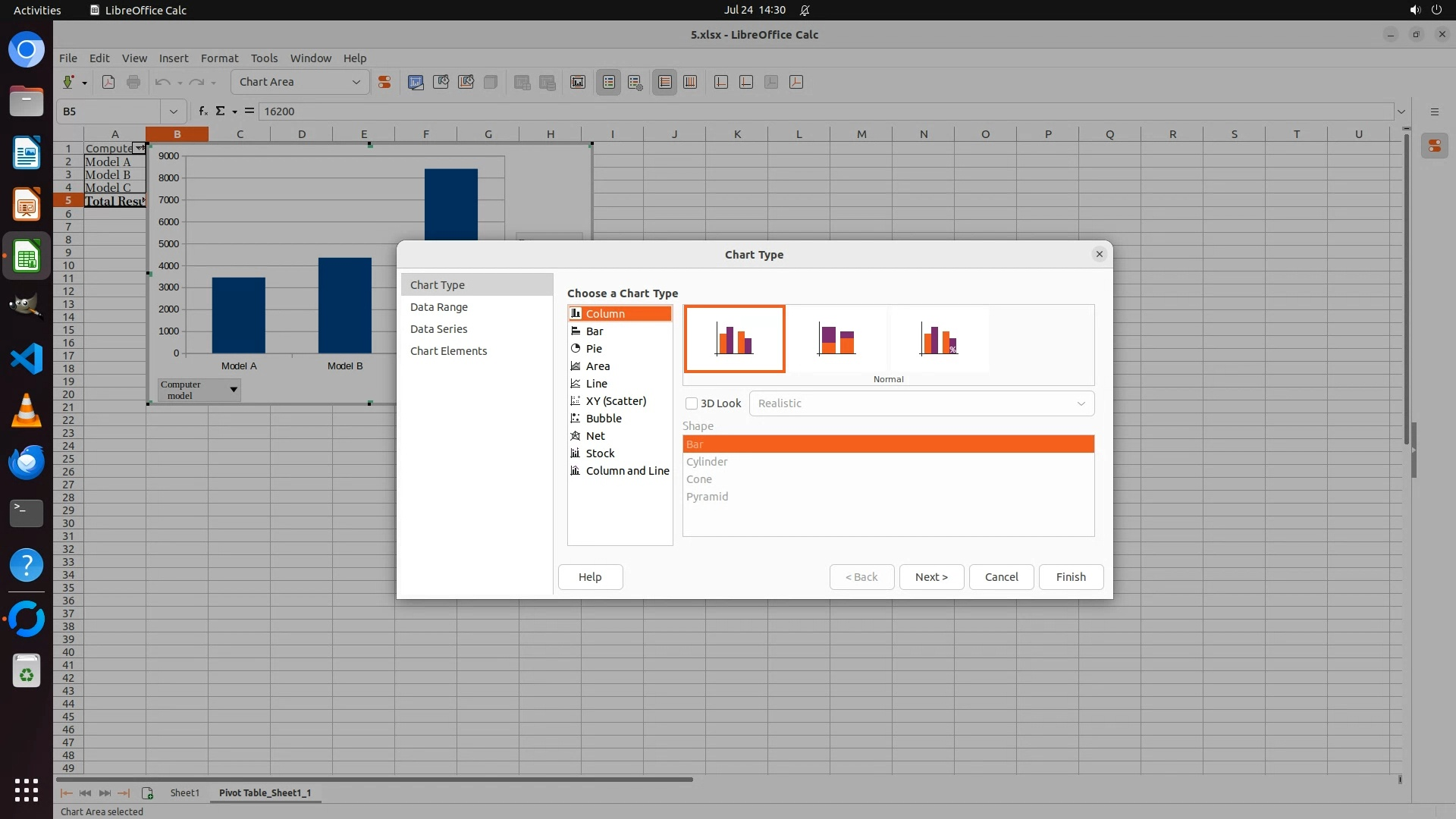
Task: Go to the Data Range wizard step
Action: [439, 307]
